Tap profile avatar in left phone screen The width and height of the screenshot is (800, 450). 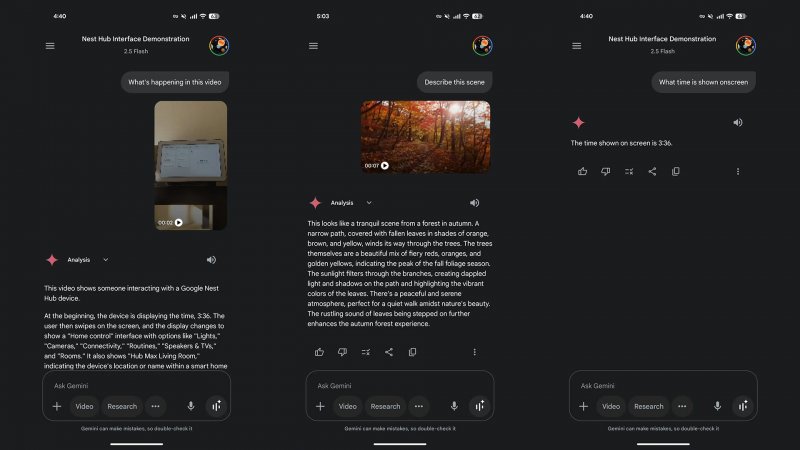219,45
